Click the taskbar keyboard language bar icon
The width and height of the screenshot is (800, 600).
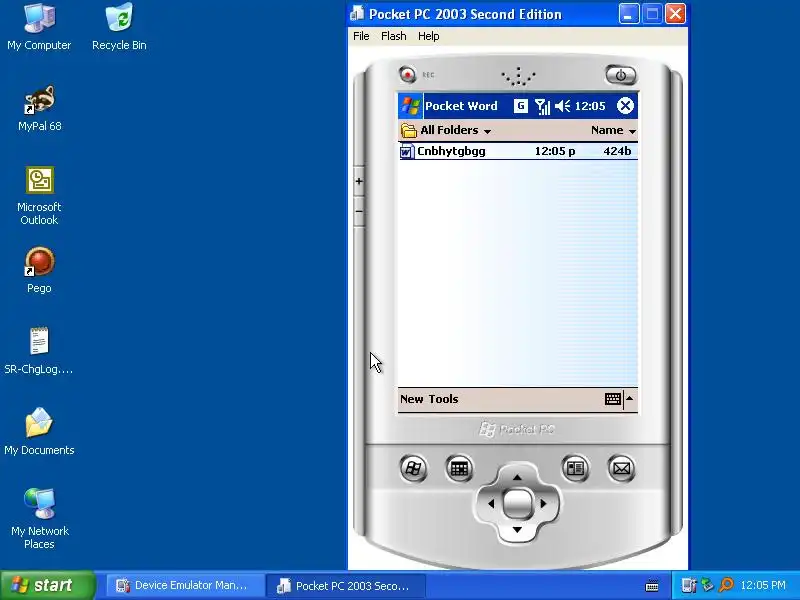click(652, 585)
